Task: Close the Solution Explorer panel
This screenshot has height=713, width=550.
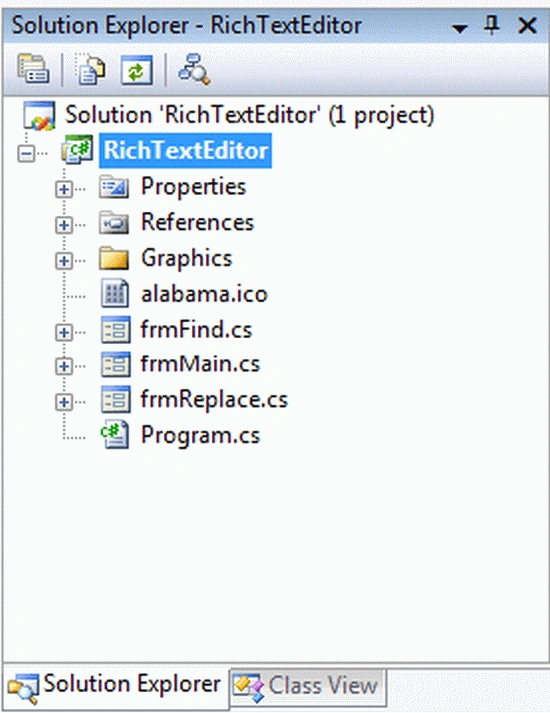Action: click(x=527, y=25)
